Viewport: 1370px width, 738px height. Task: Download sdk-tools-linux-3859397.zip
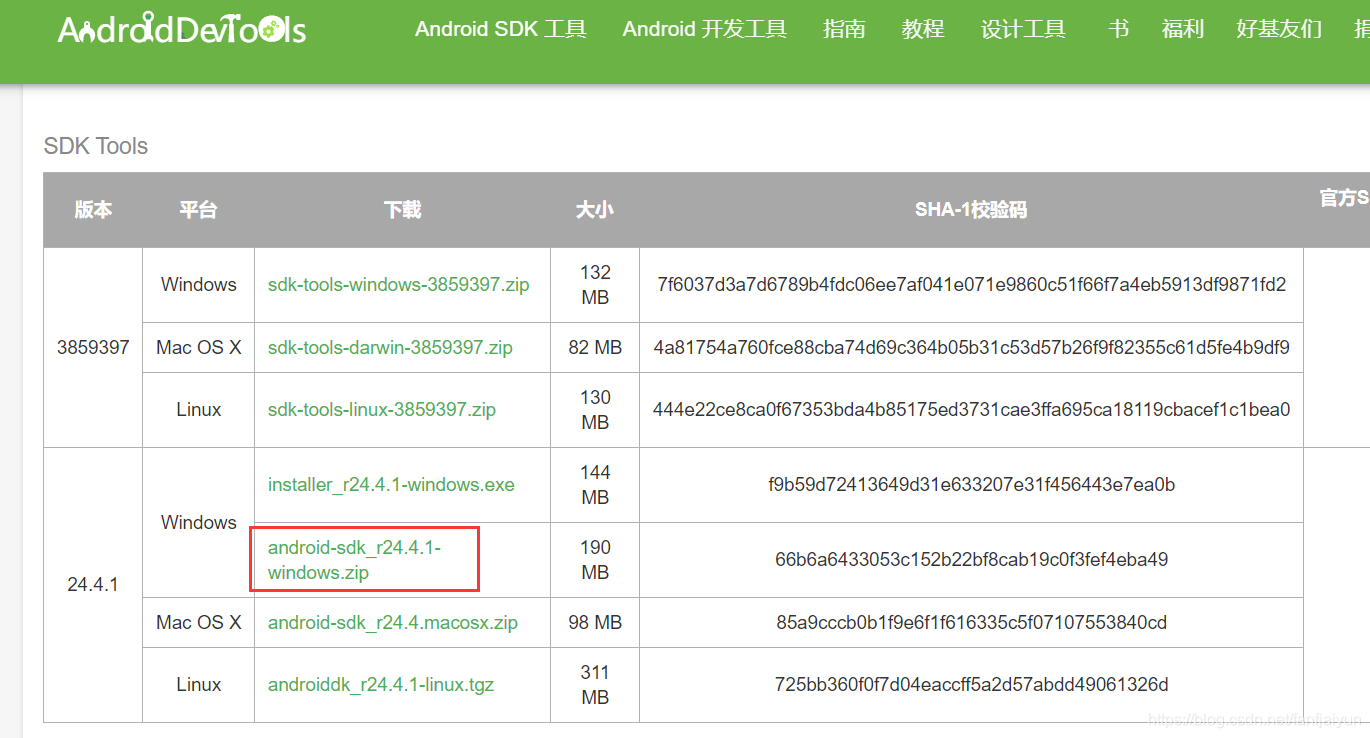[x=382, y=409]
